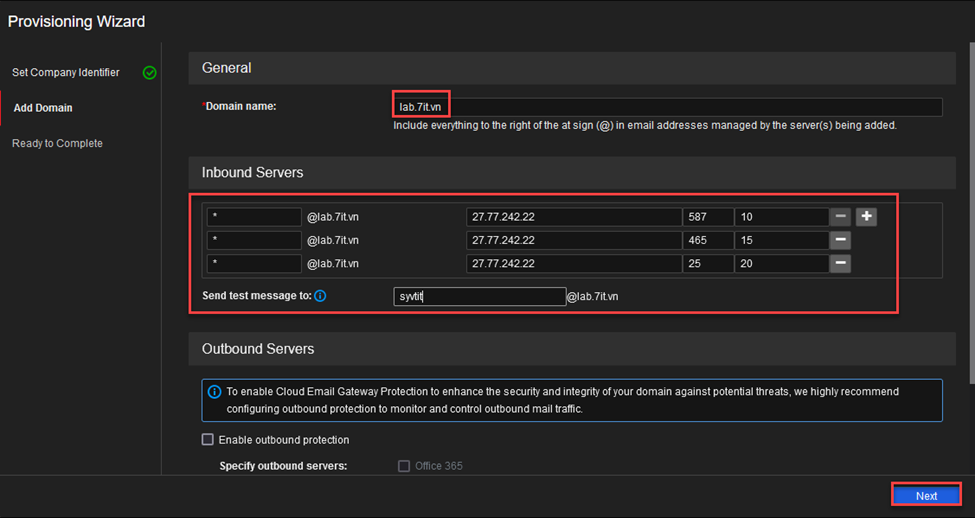Click the vertical scrollbar on the right edge
This screenshot has height=518, width=975.
pyautogui.click(x=971, y=205)
